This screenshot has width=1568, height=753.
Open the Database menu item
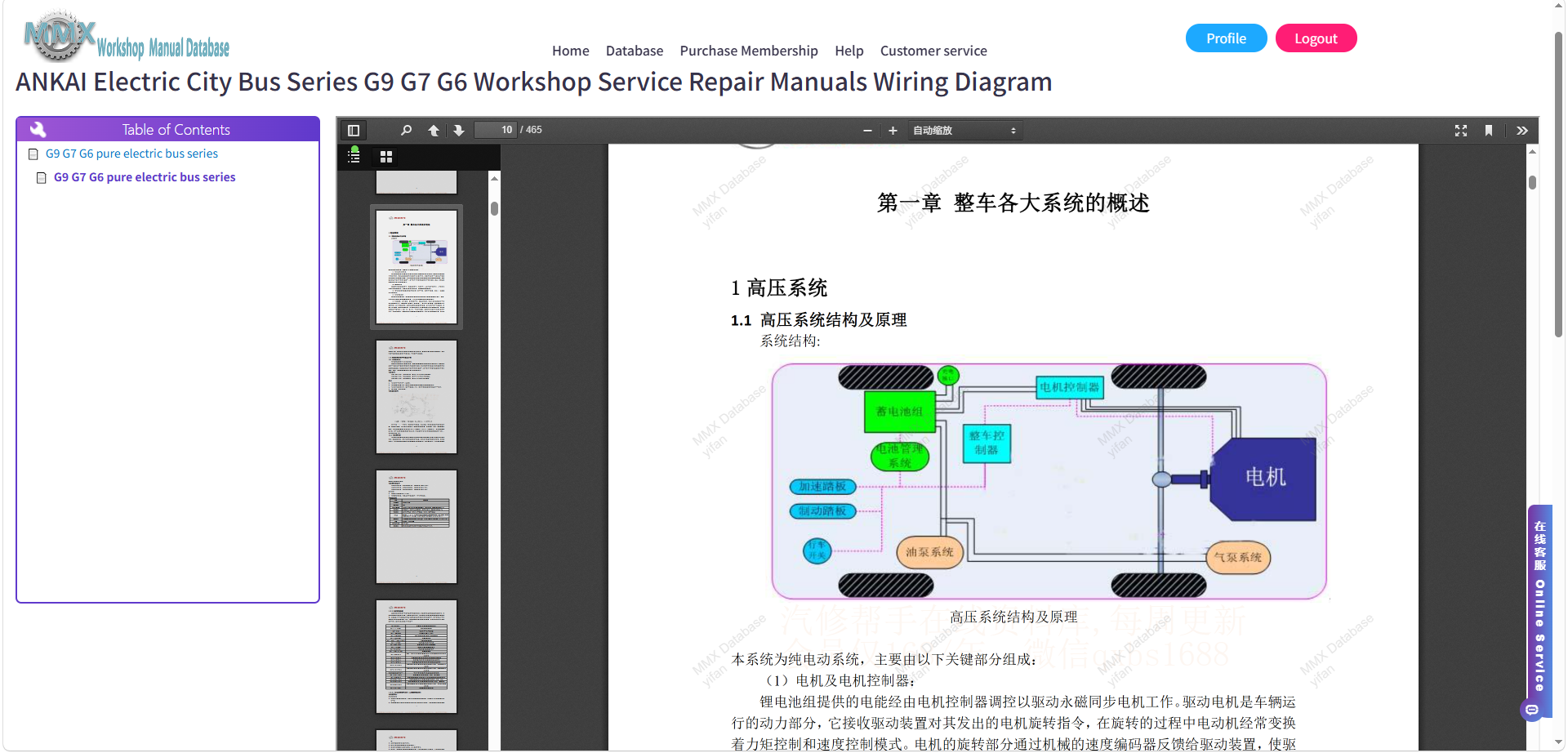click(635, 51)
